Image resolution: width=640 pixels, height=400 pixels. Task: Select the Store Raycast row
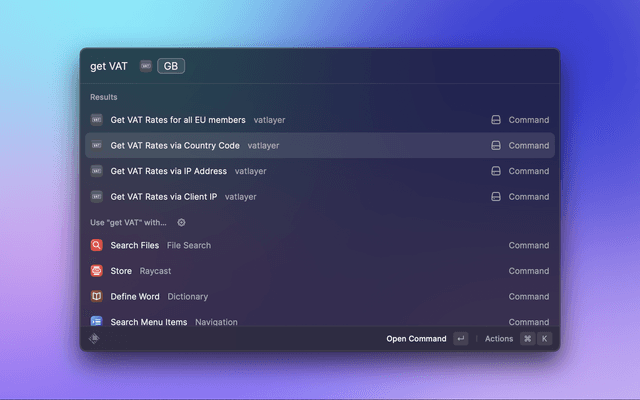[x=300, y=271]
